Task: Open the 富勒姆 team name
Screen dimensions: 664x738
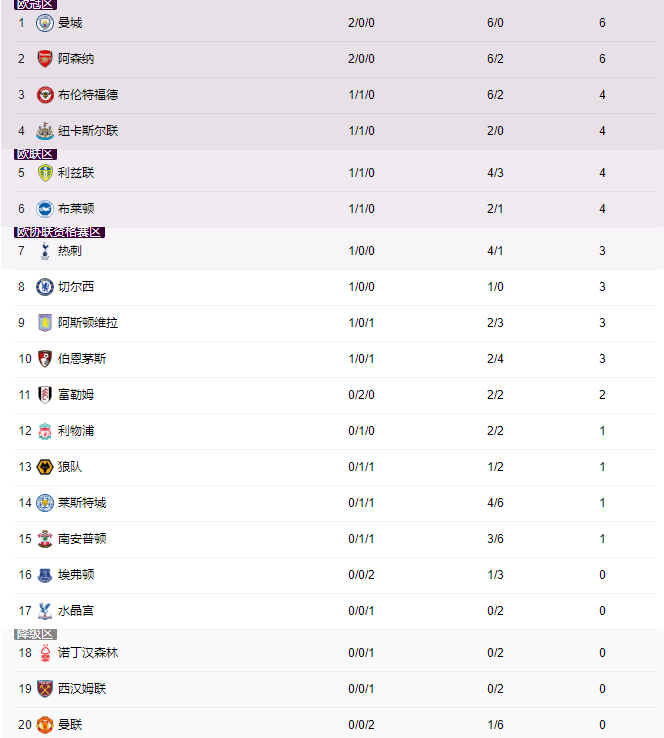Action: pos(76,395)
